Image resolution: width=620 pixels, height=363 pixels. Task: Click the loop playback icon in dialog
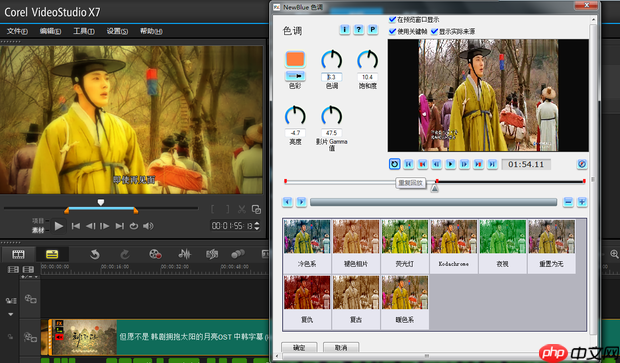pos(394,164)
